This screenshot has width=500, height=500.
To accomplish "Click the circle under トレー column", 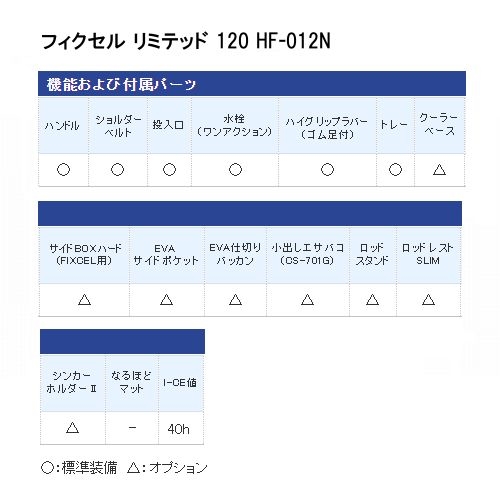I will coord(395,170).
